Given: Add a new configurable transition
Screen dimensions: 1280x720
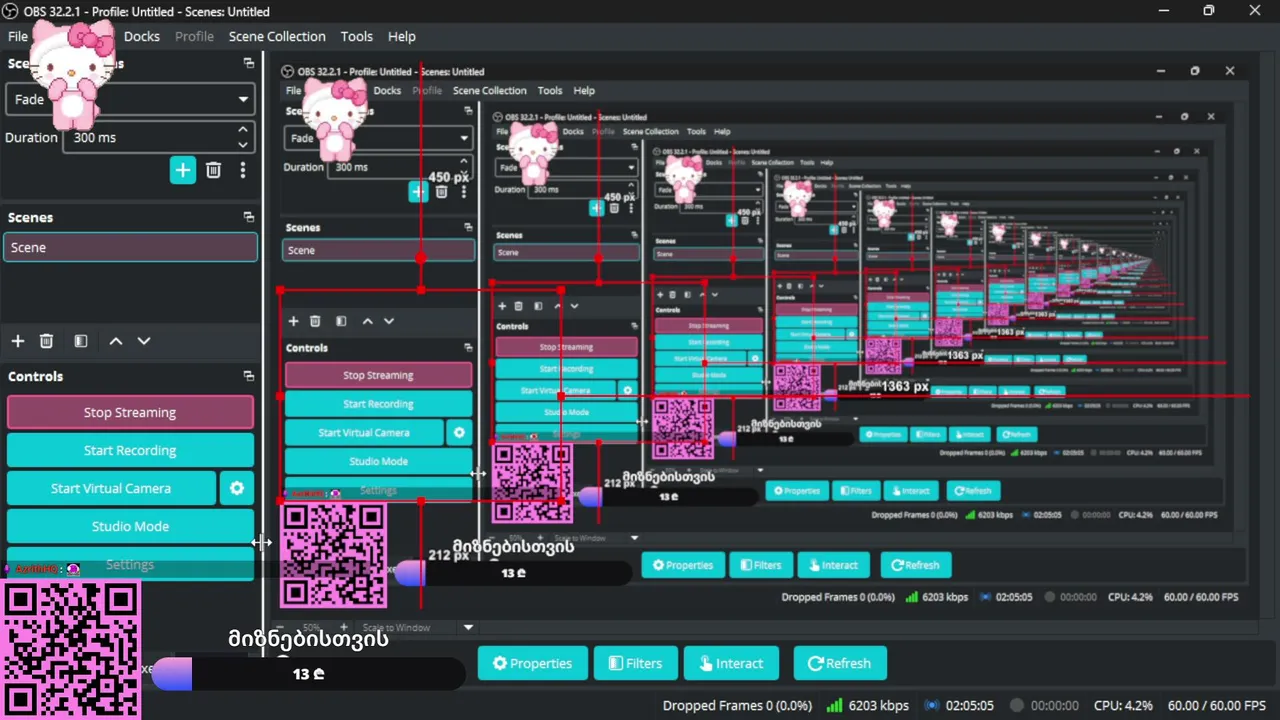Looking at the screenshot, I should coord(182,170).
